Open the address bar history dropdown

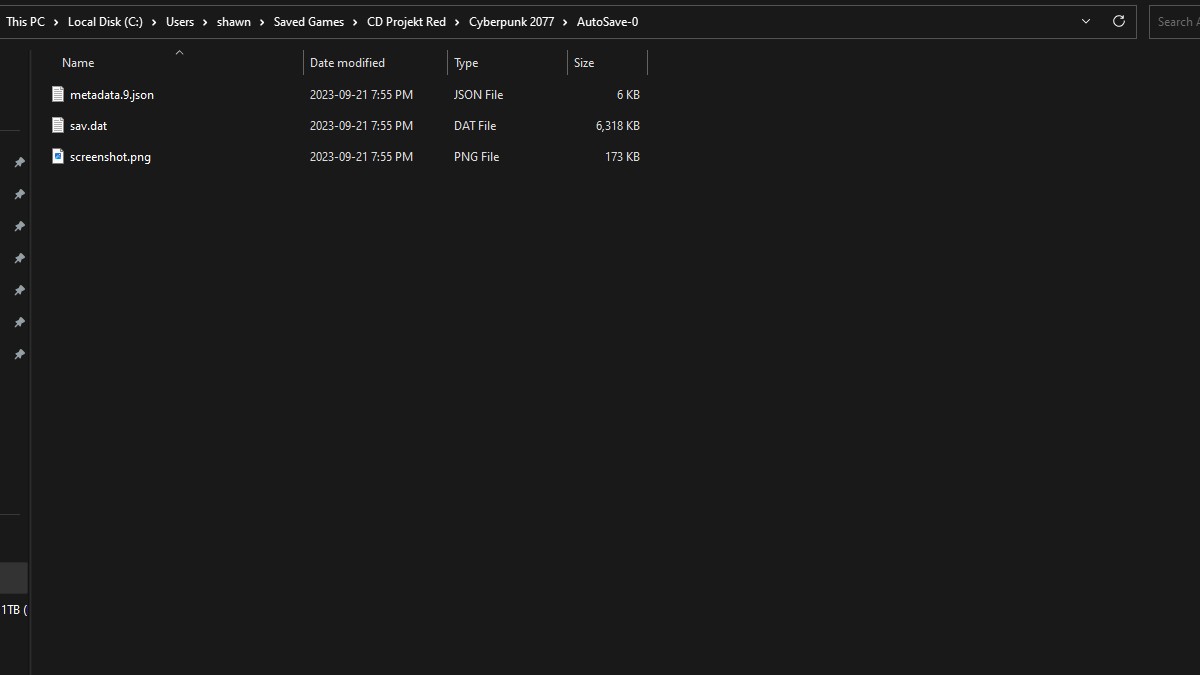point(1086,21)
